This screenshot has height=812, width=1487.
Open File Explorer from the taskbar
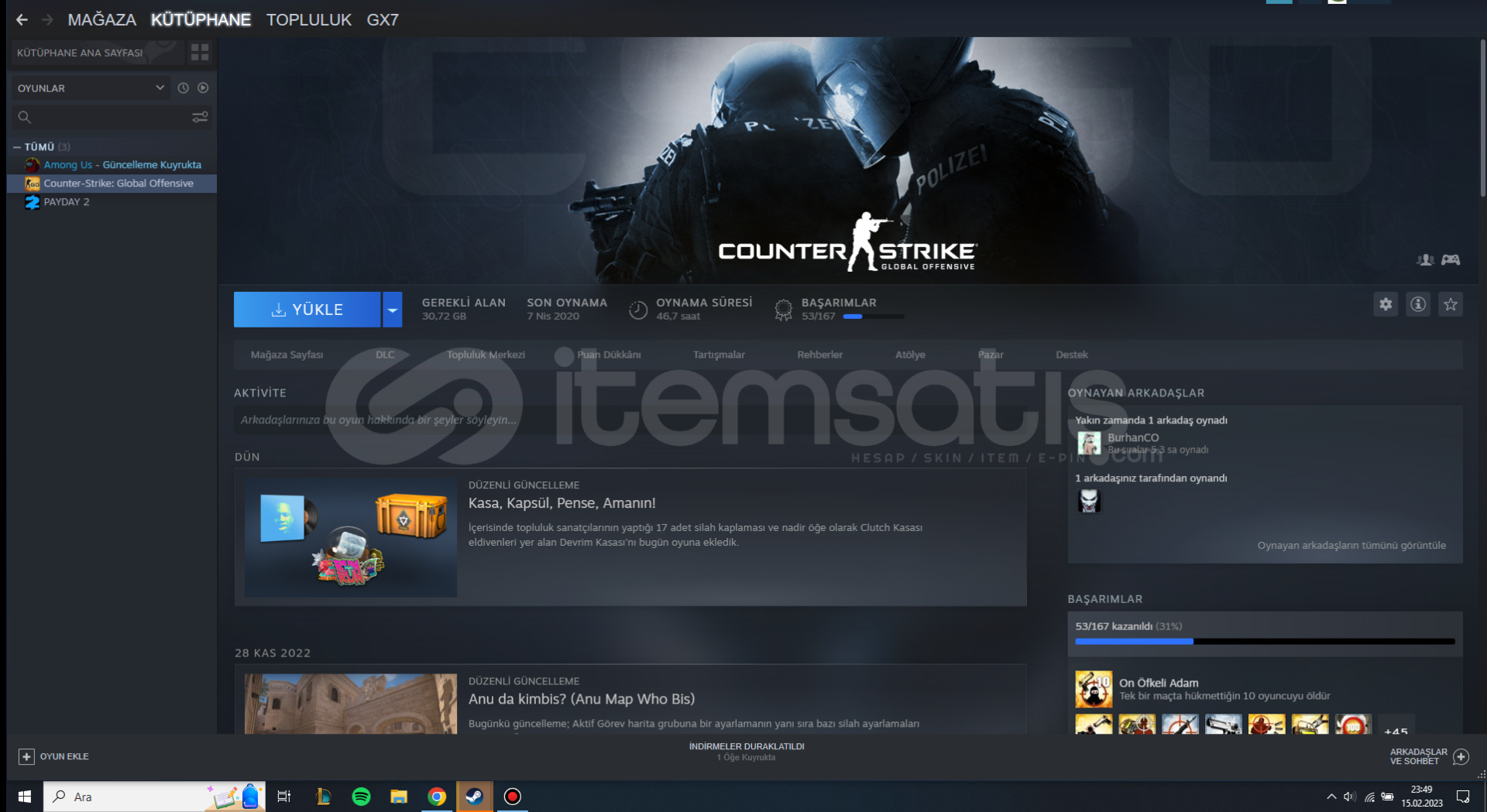point(399,797)
